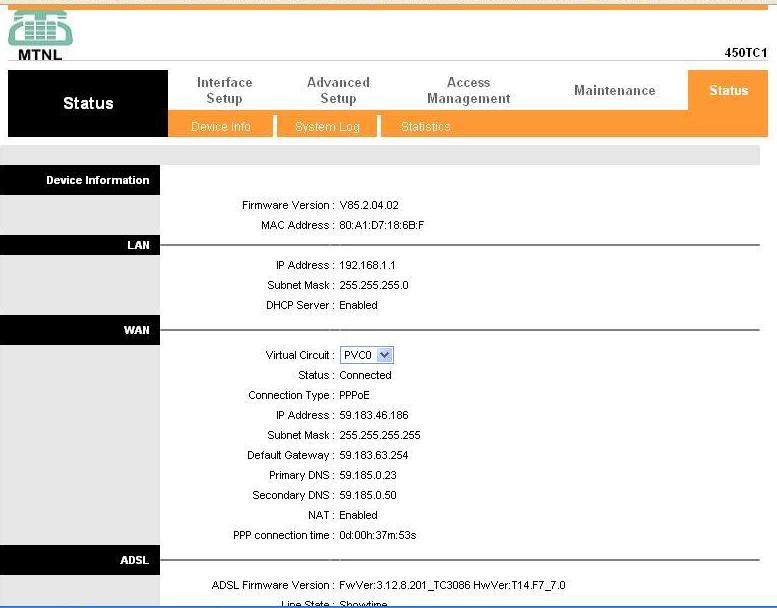Click the WAN Status Connected value
Screen dimensions: 777x608
[x=365, y=375]
